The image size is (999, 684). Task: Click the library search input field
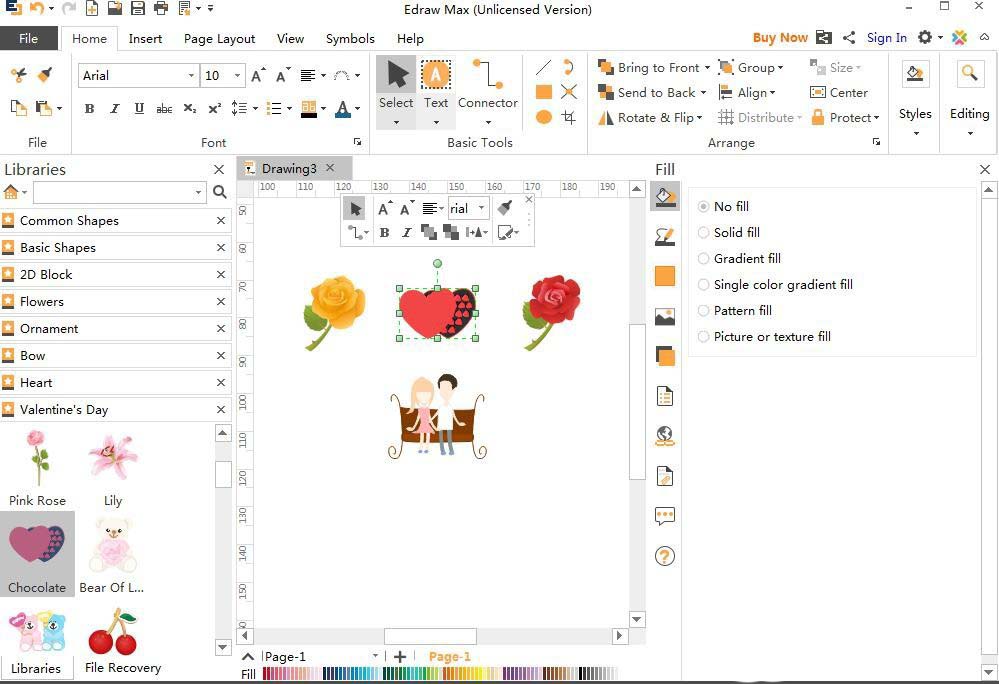click(119, 192)
